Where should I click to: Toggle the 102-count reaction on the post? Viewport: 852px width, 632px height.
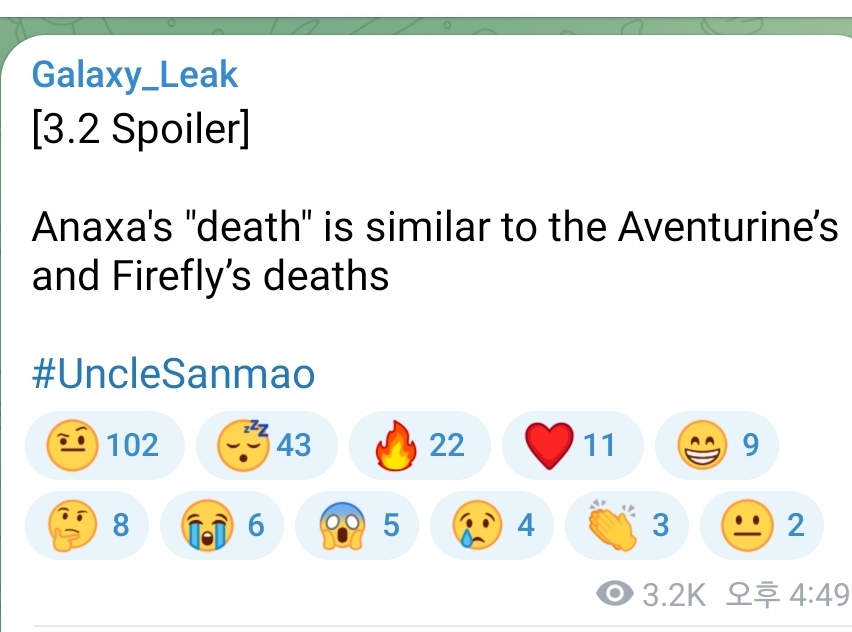105,445
